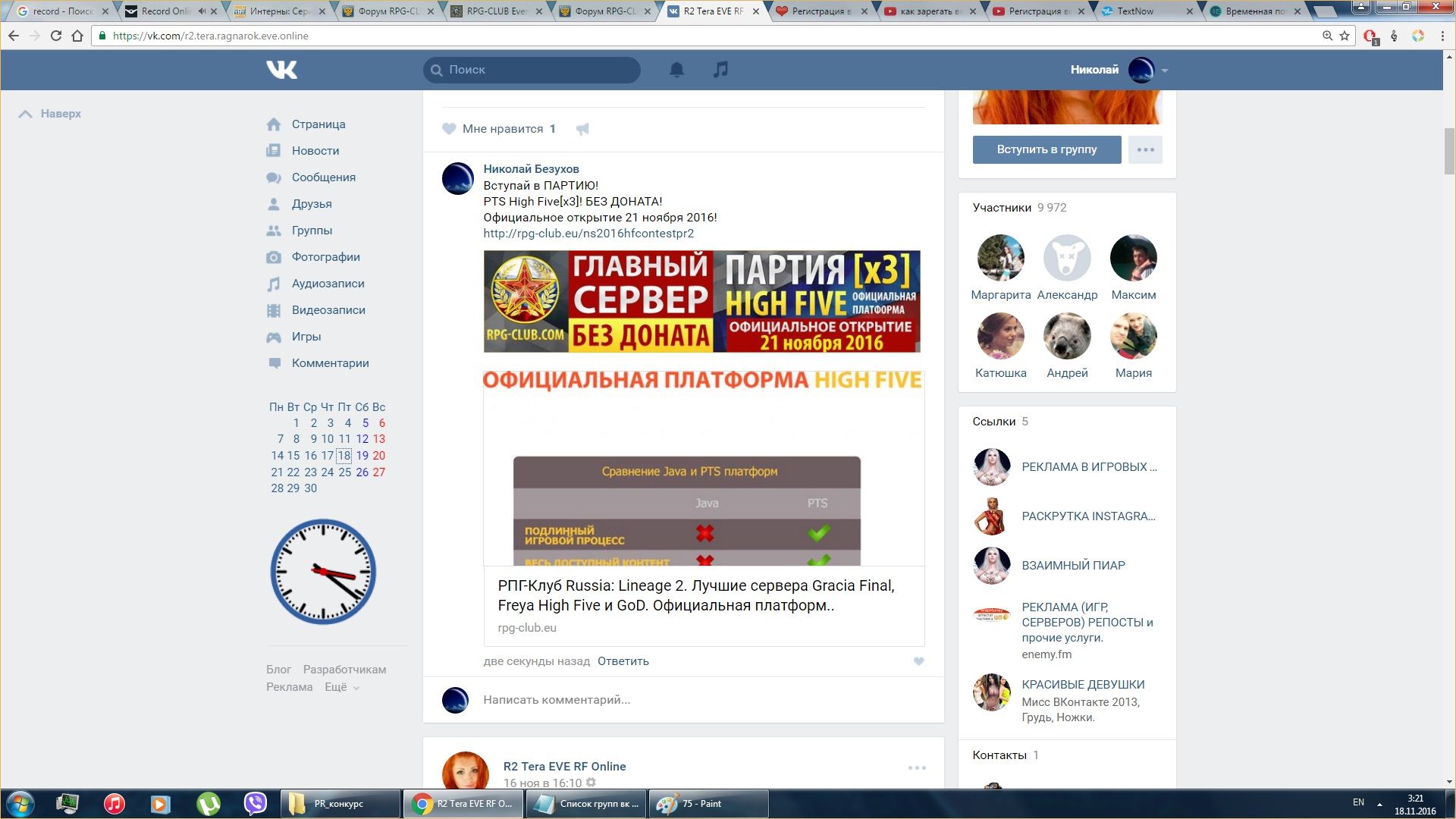1456x819 pixels.
Task: Open the three-dots menu beside Вступить в группу
Action: click(1145, 149)
